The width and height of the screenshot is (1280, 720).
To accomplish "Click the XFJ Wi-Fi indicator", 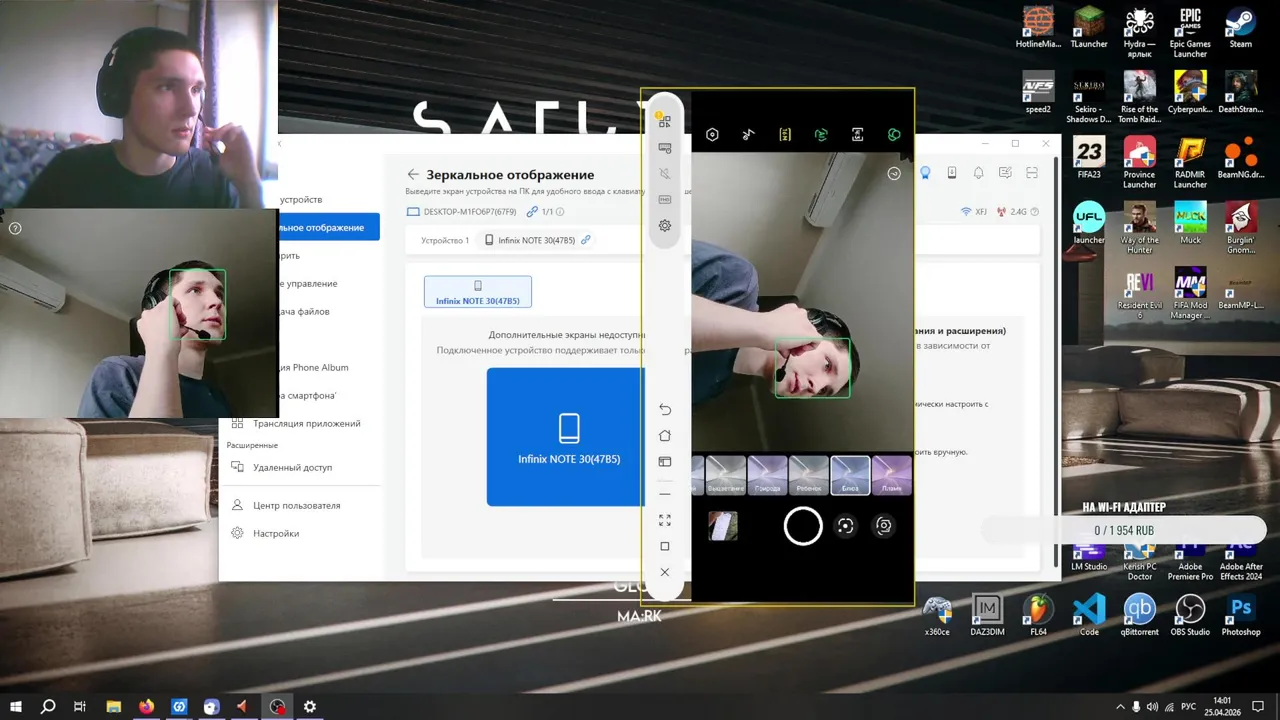I will (973, 211).
